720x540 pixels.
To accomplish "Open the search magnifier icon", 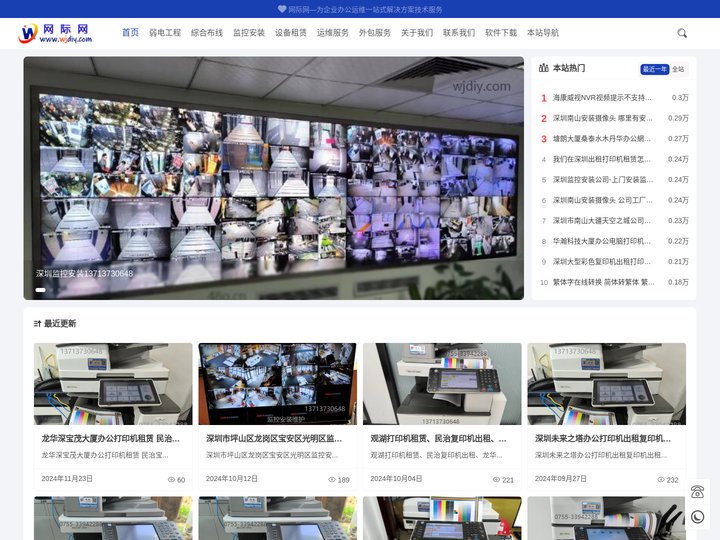I will tap(682, 33).
